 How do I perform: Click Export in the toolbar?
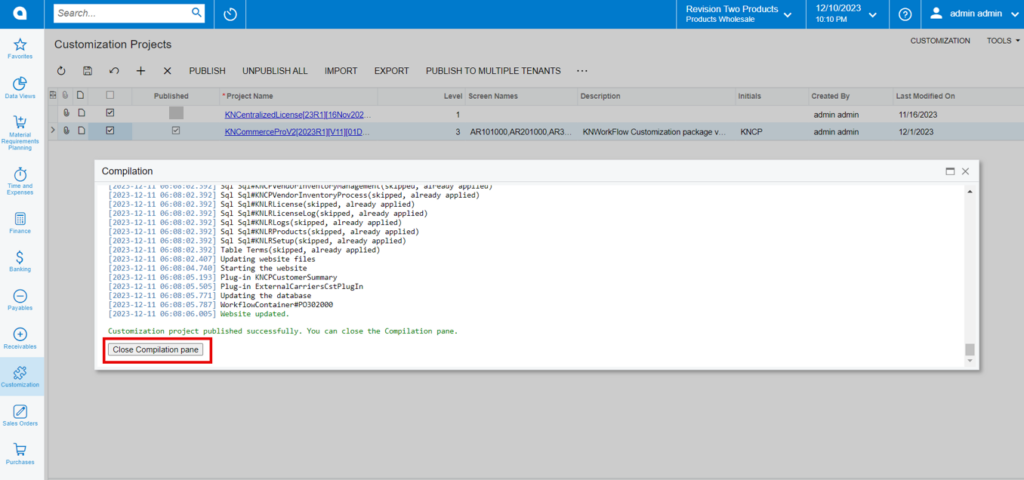point(391,71)
